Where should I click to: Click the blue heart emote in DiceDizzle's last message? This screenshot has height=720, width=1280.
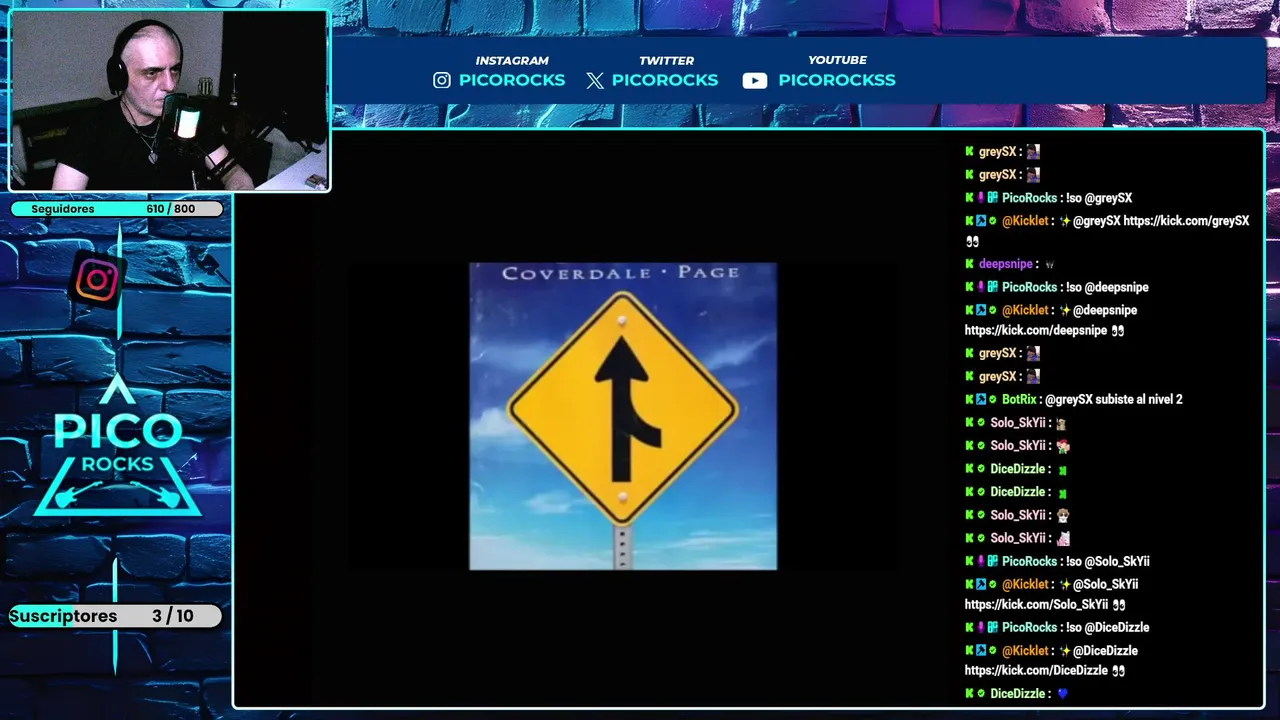[1062, 693]
